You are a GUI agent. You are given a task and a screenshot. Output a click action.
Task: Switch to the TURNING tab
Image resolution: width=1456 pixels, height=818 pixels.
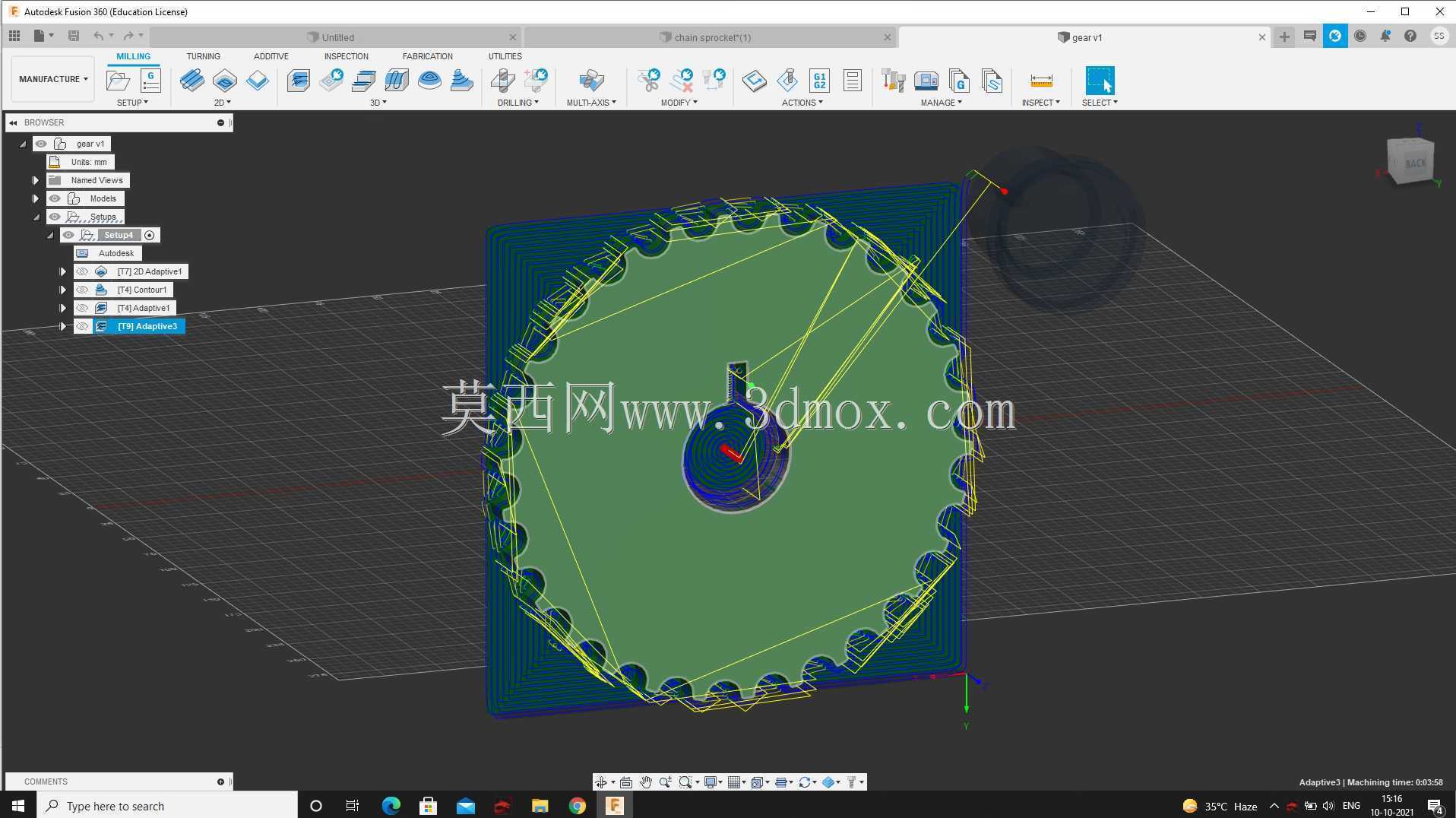click(203, 56)
